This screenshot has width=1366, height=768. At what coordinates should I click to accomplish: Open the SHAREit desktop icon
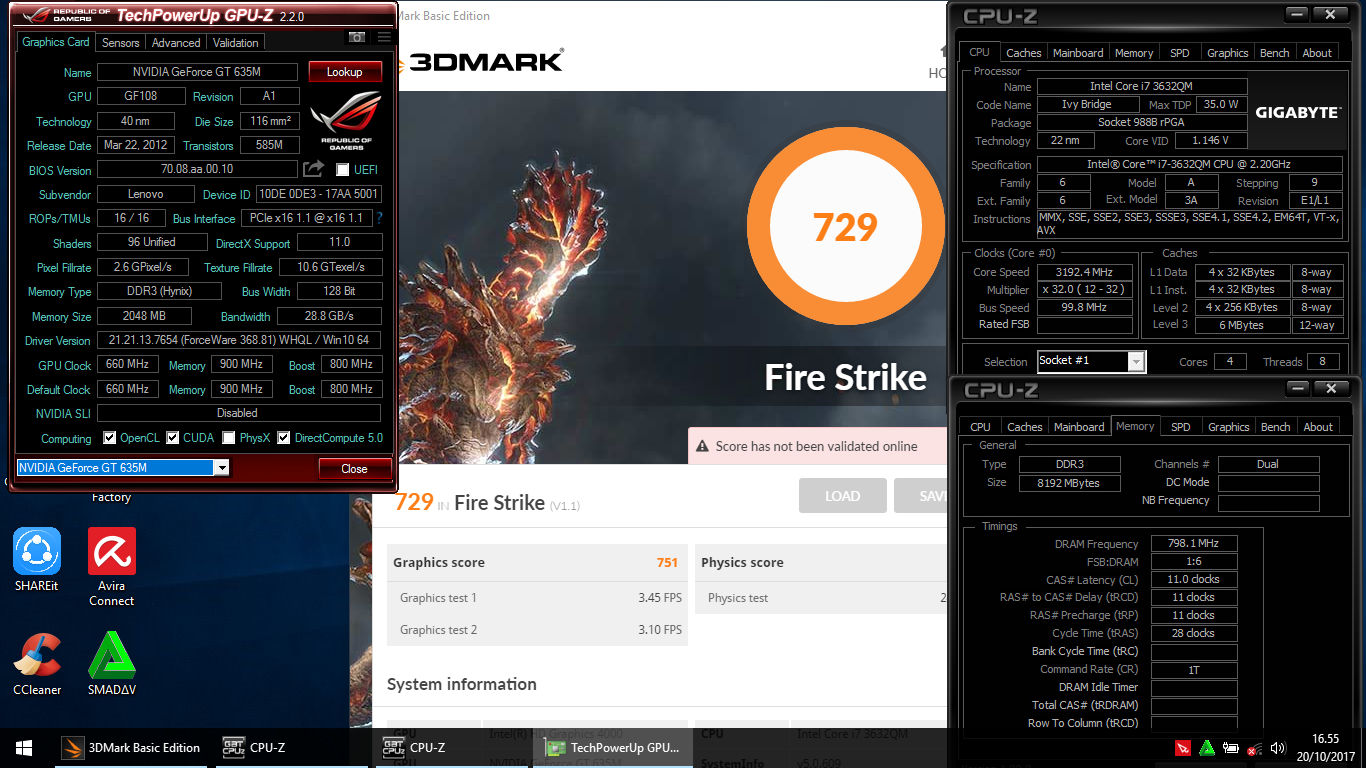pos(37,560)
